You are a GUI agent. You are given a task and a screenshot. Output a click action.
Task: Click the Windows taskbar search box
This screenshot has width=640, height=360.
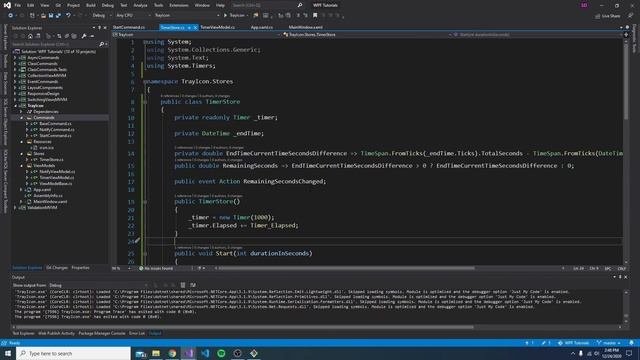point(73,353)
